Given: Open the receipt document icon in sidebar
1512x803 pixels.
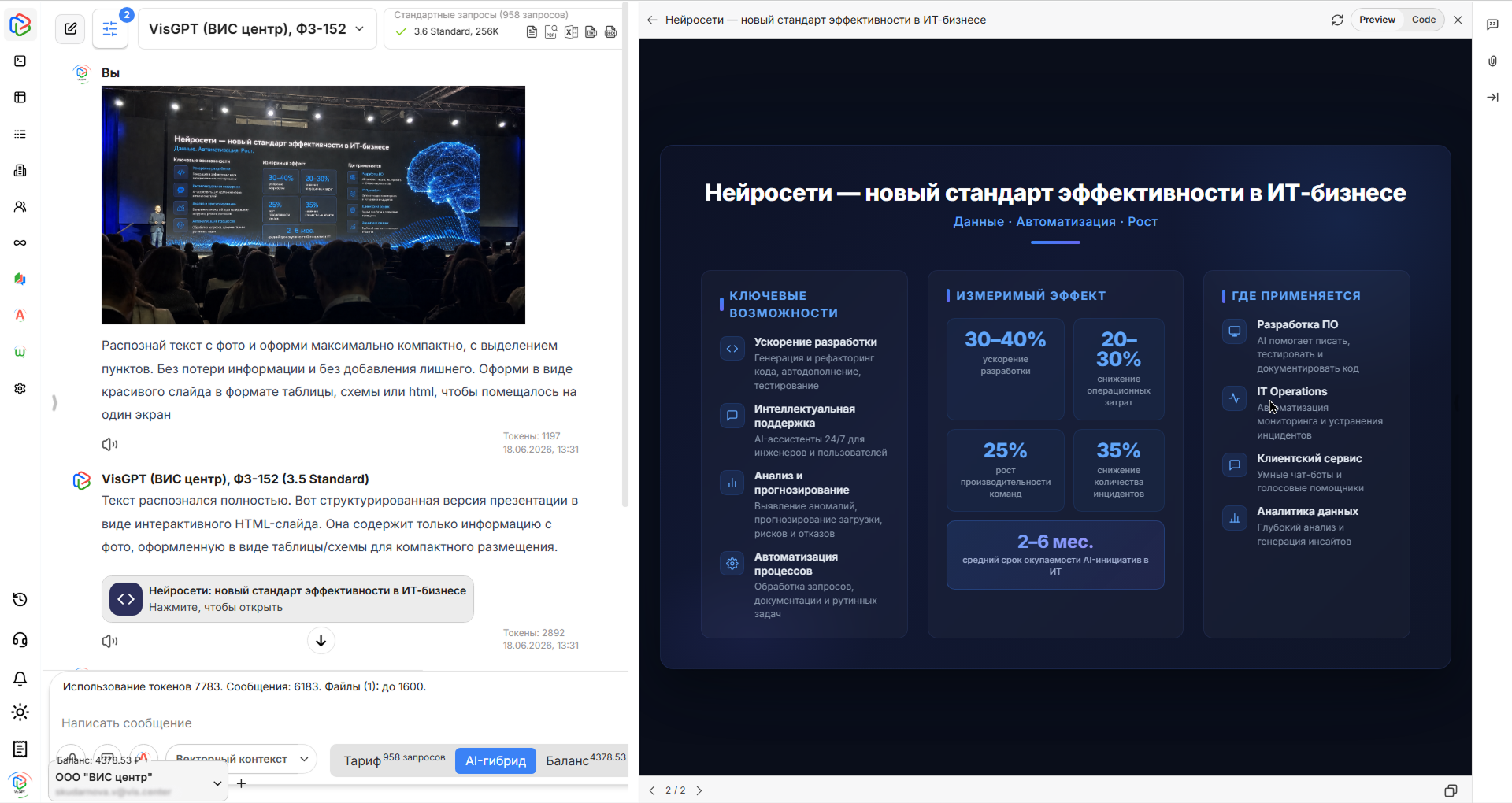Looking at the screenshot, I should point(20,749).
